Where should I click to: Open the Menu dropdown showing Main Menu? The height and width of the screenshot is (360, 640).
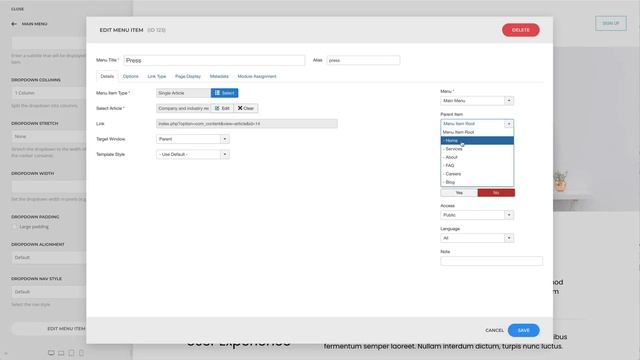(477, 101)
